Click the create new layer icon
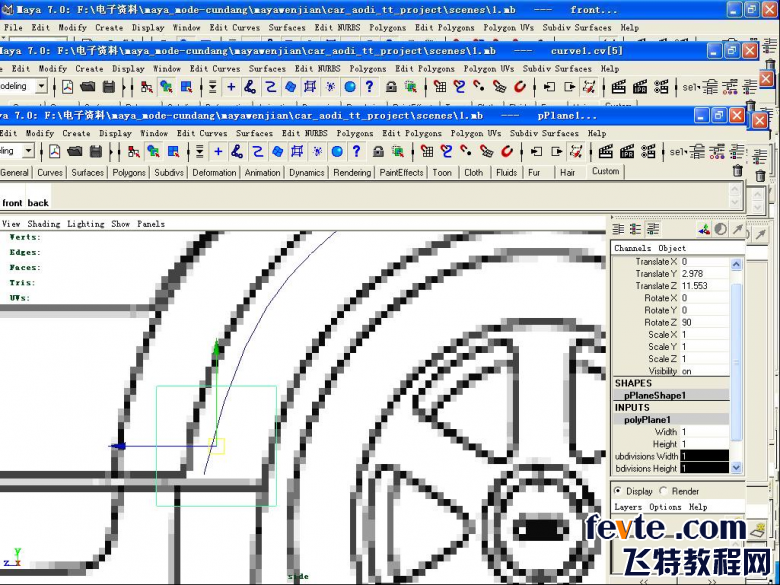Screen dimensions: 780x585 point(758,530)
